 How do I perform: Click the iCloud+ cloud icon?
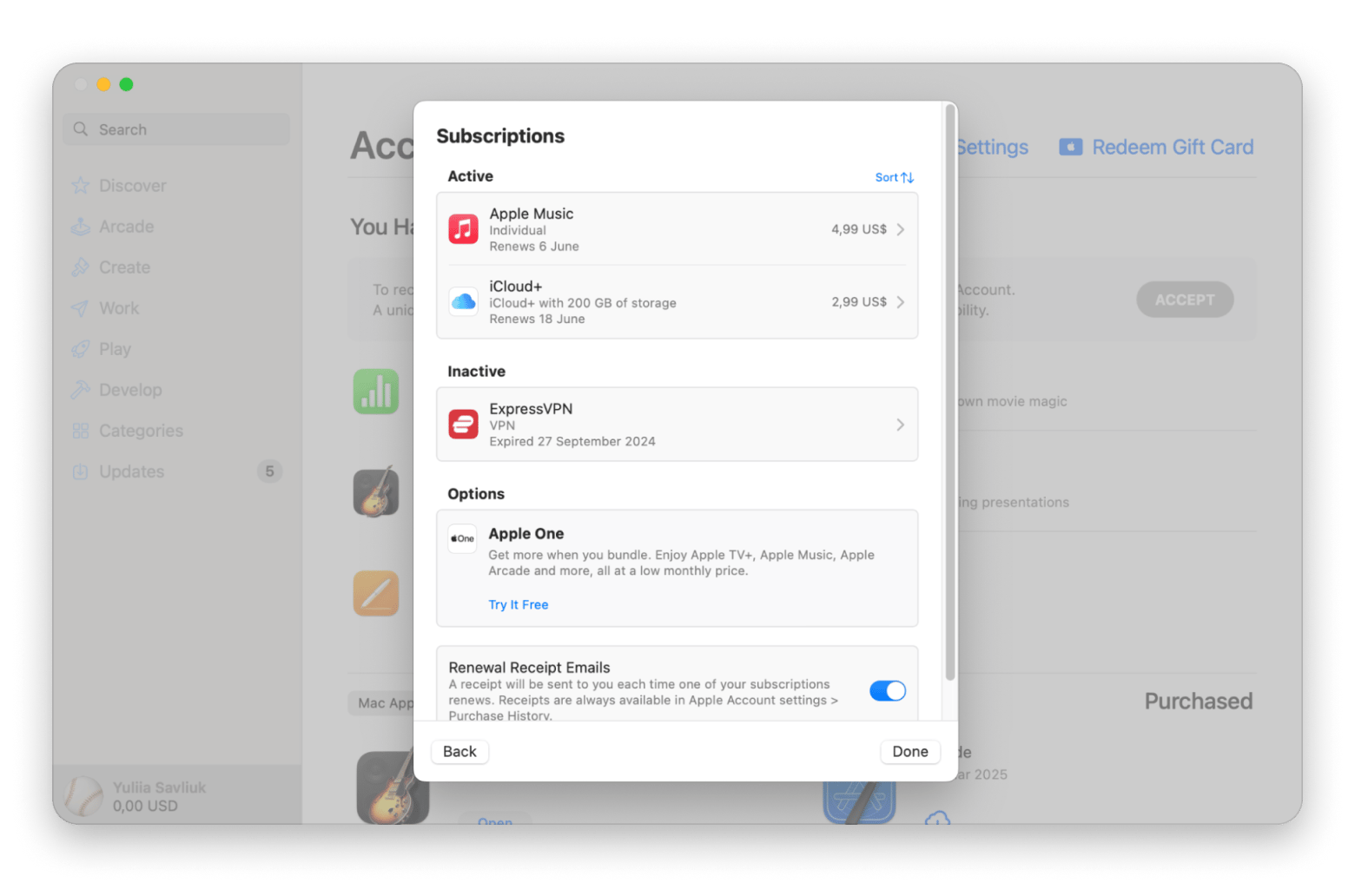pyautogui.click(x=463, y=302)
